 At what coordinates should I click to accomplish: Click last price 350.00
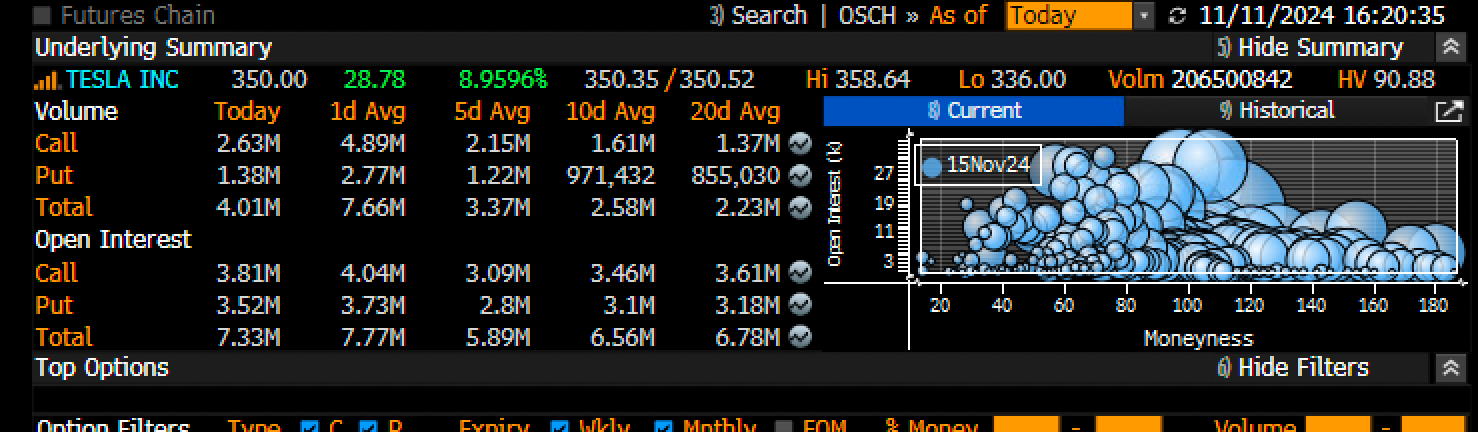(x=270, y=80)
